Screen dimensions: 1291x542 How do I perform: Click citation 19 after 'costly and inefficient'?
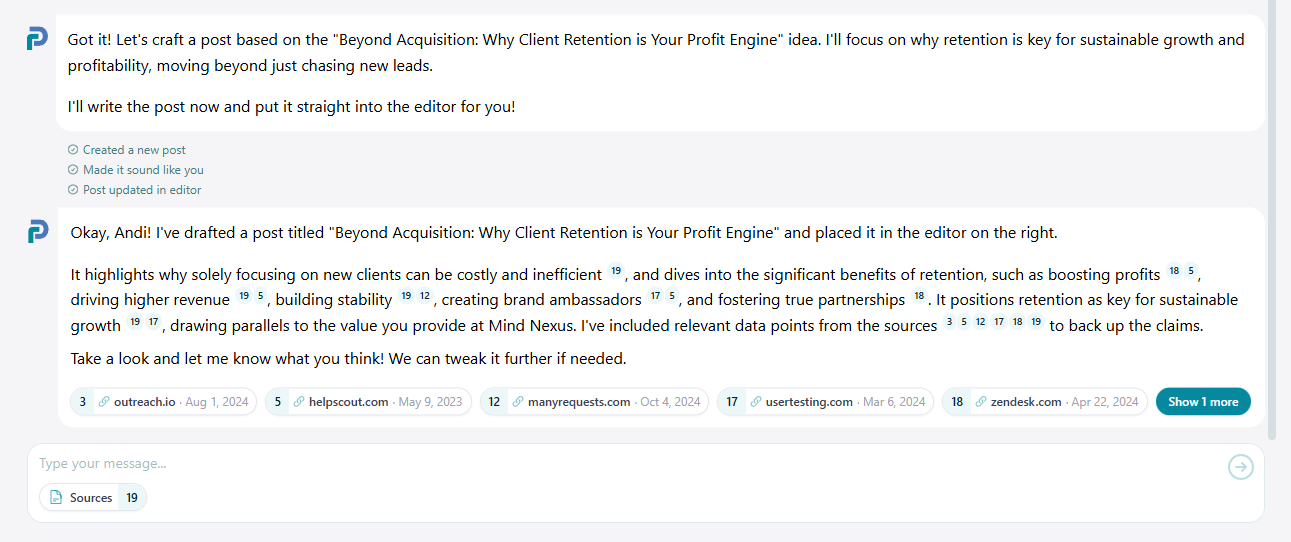tap(616, 271)
